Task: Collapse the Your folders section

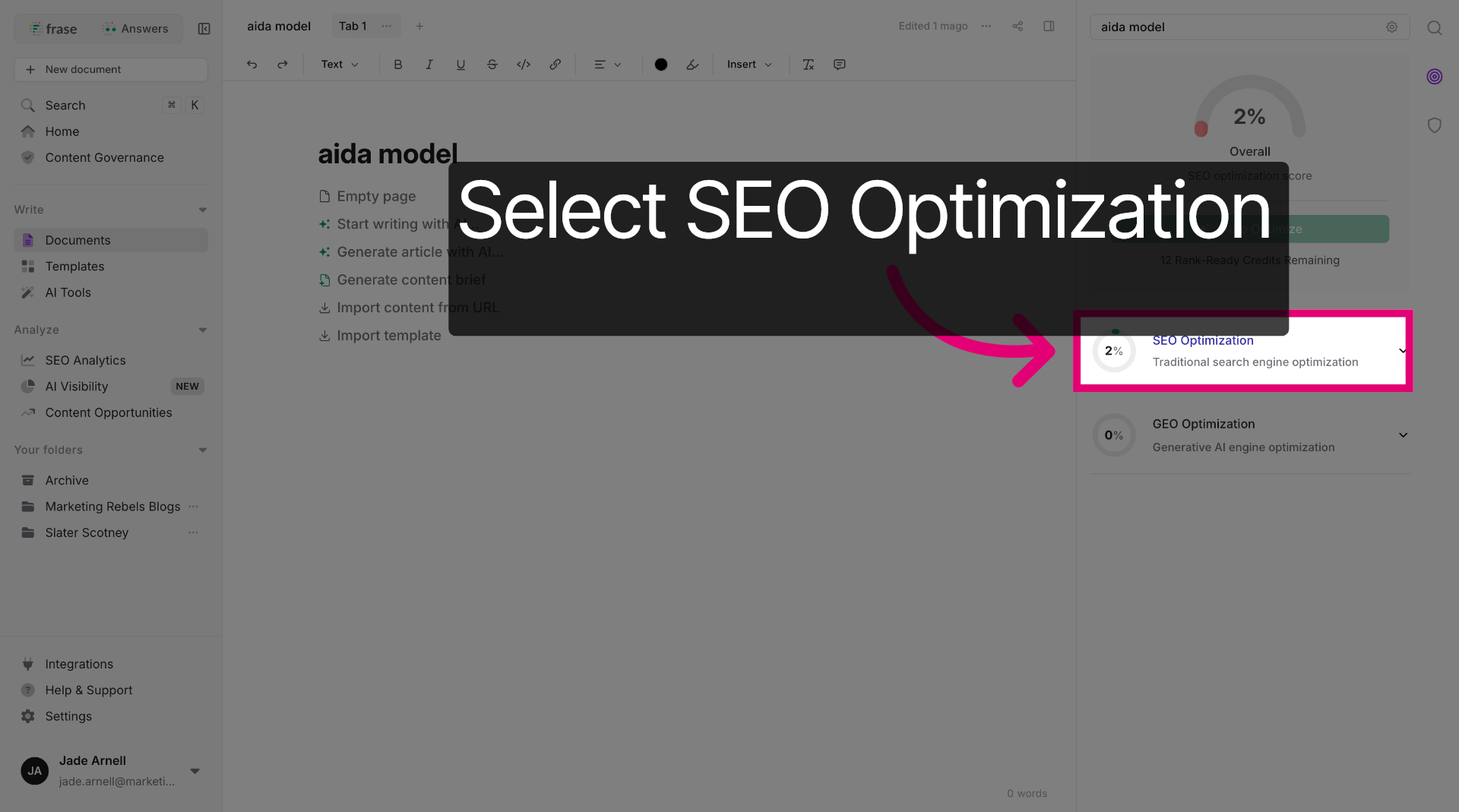Action: click(x=203, y=450)
